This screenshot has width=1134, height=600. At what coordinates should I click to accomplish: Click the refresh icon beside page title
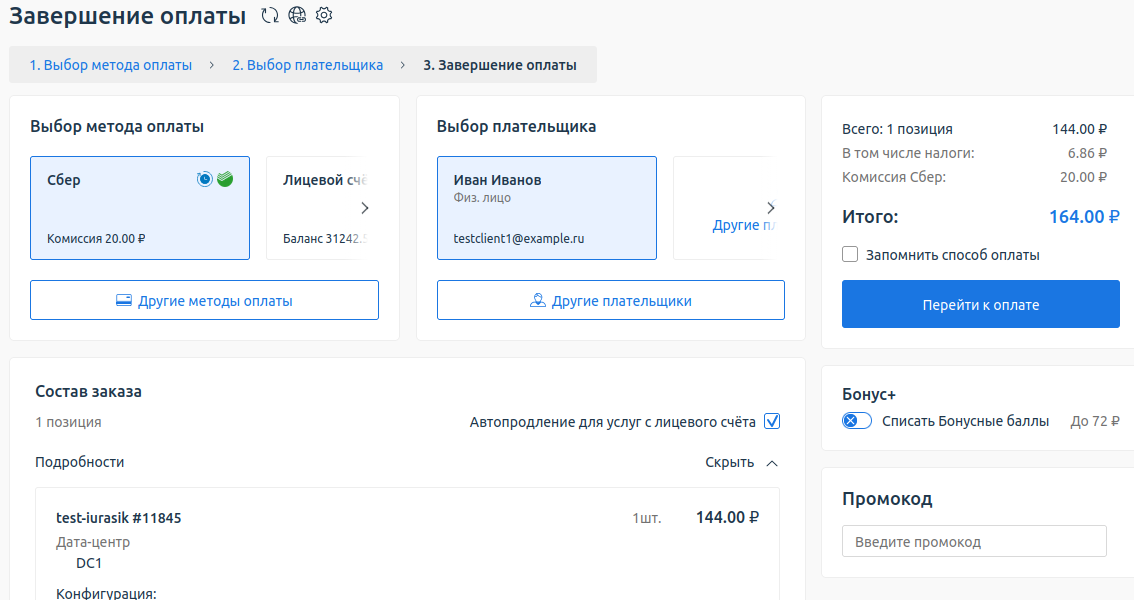click(269, 15)
